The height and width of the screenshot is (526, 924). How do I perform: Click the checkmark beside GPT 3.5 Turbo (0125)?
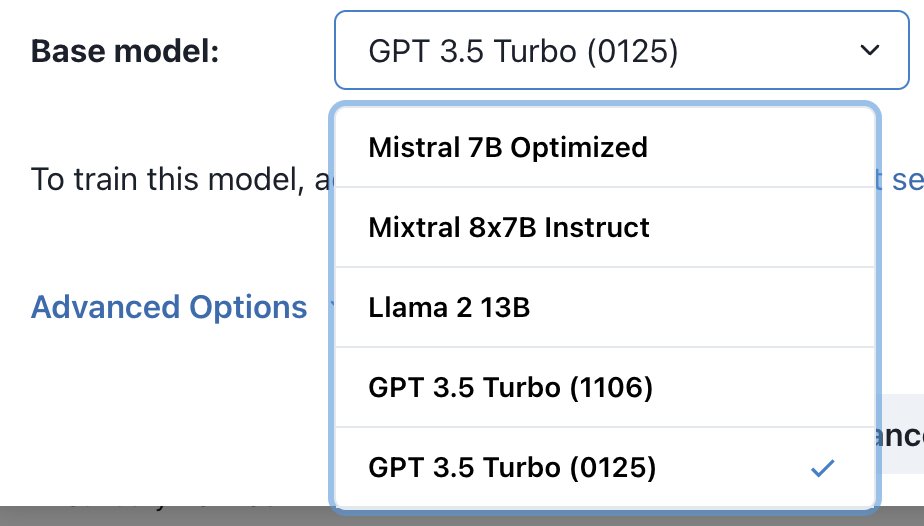pos(822,468)
